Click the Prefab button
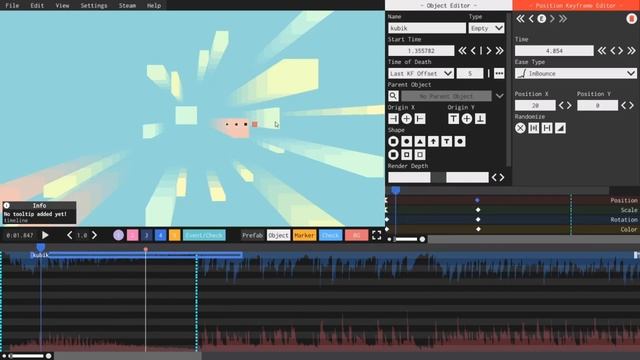 252,235
